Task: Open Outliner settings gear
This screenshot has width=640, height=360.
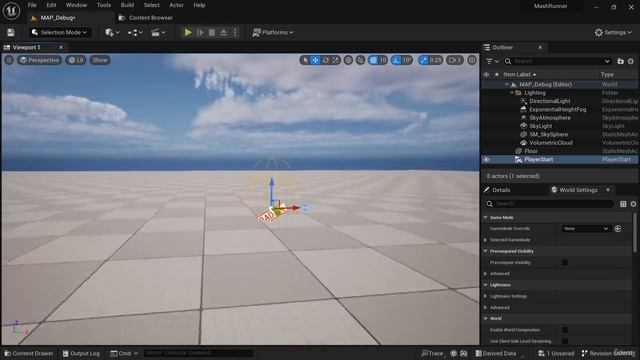Action: click(x=631, y=61)
